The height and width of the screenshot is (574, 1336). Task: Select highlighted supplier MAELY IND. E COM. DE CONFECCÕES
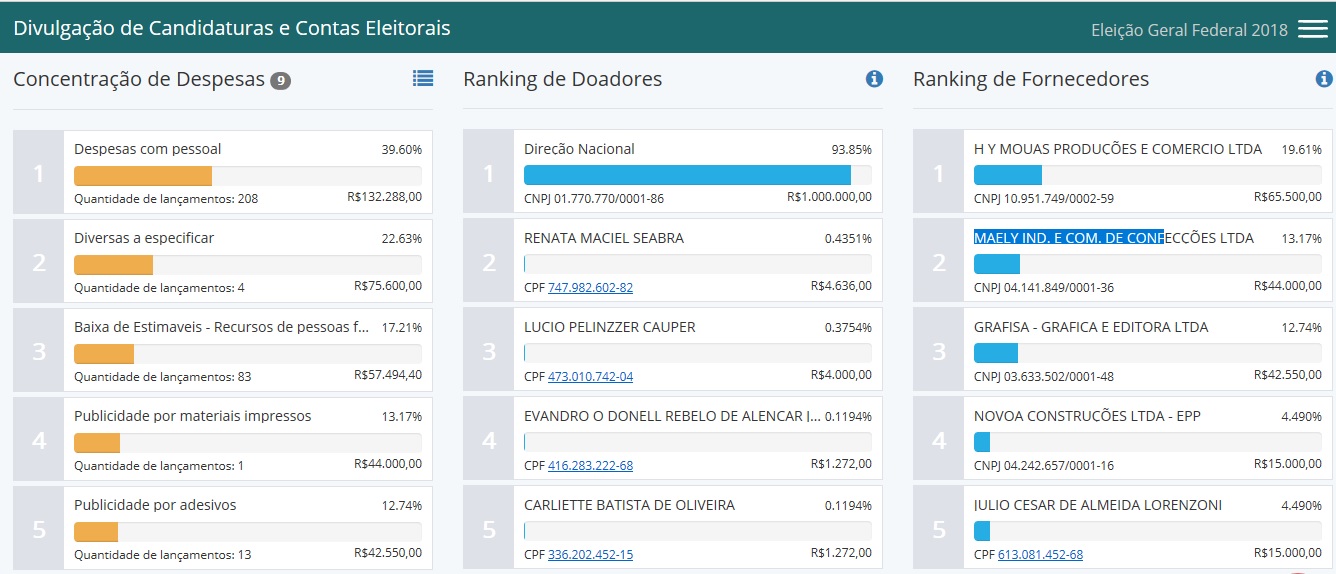tap(1114, 238)
